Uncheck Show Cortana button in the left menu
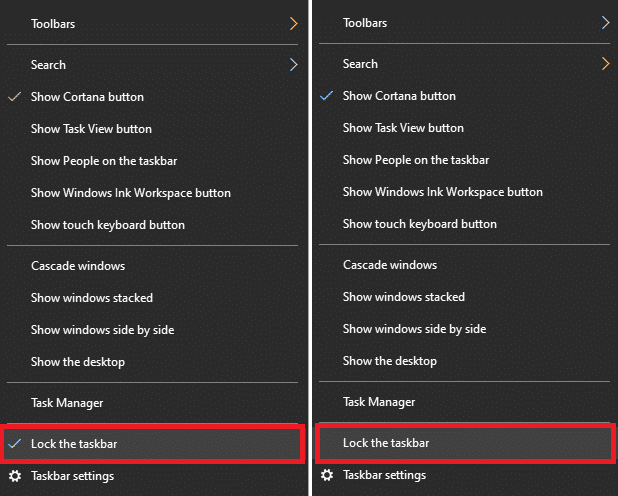This screenshot has width=618, height=496. [87, 97]
